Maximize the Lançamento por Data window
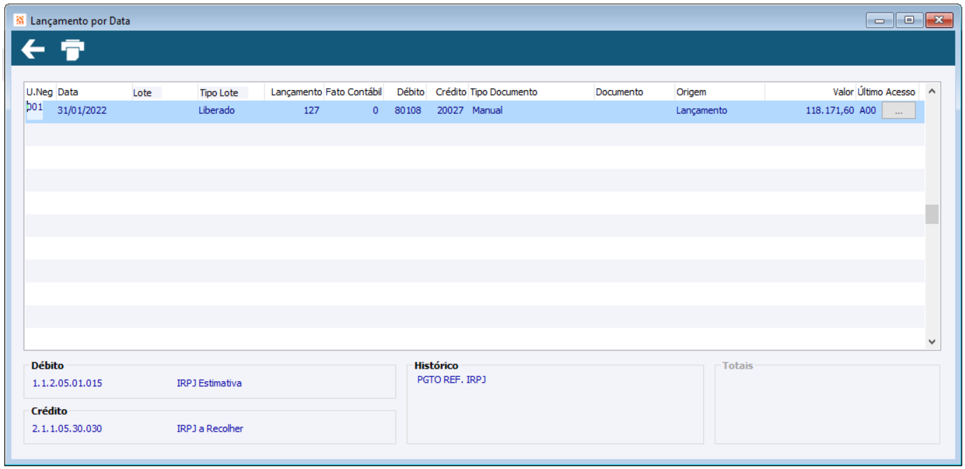This screenshot has width=965, height=469. 908,21
